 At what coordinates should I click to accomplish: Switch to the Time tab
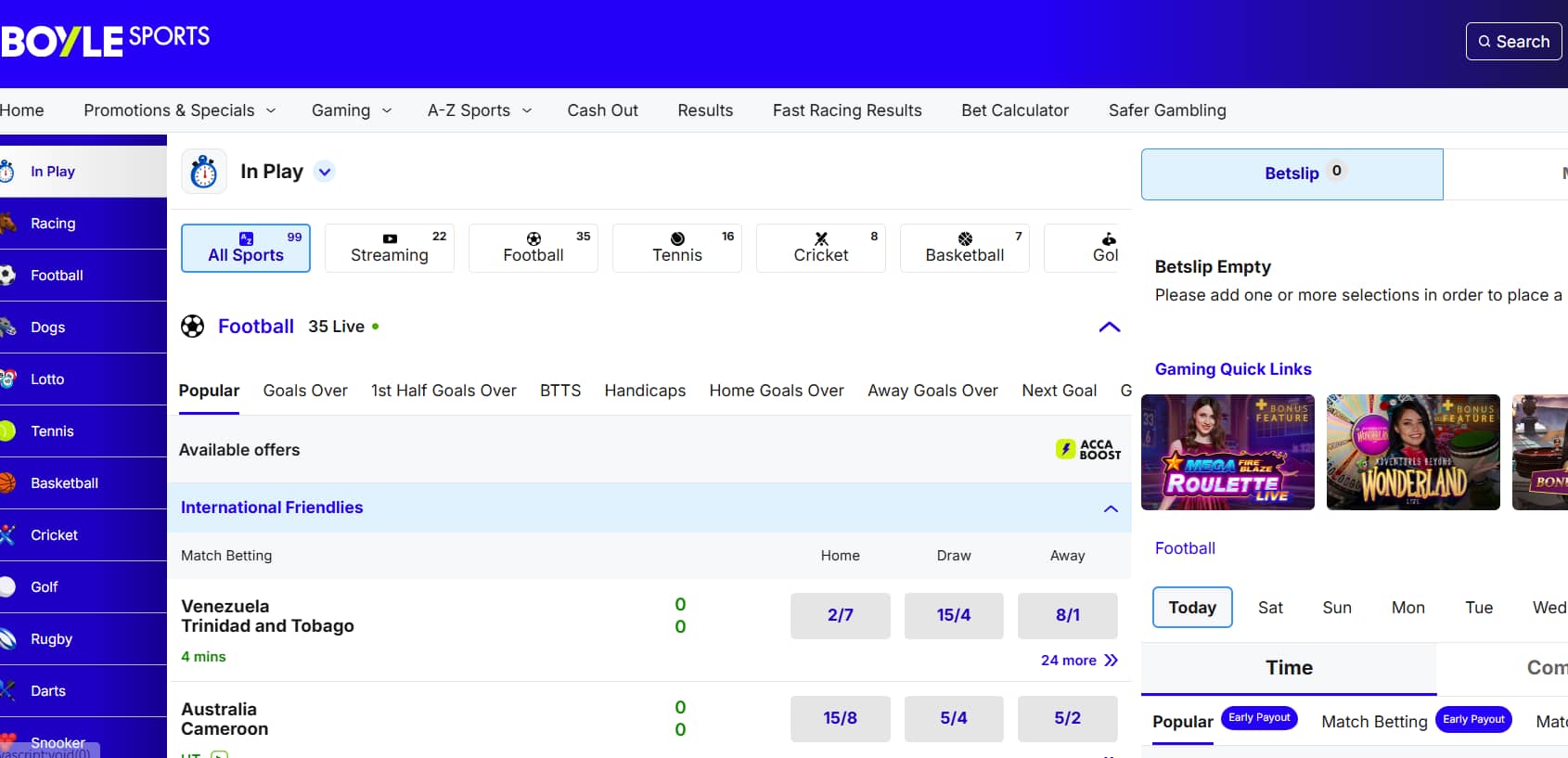pos(1289,668)
